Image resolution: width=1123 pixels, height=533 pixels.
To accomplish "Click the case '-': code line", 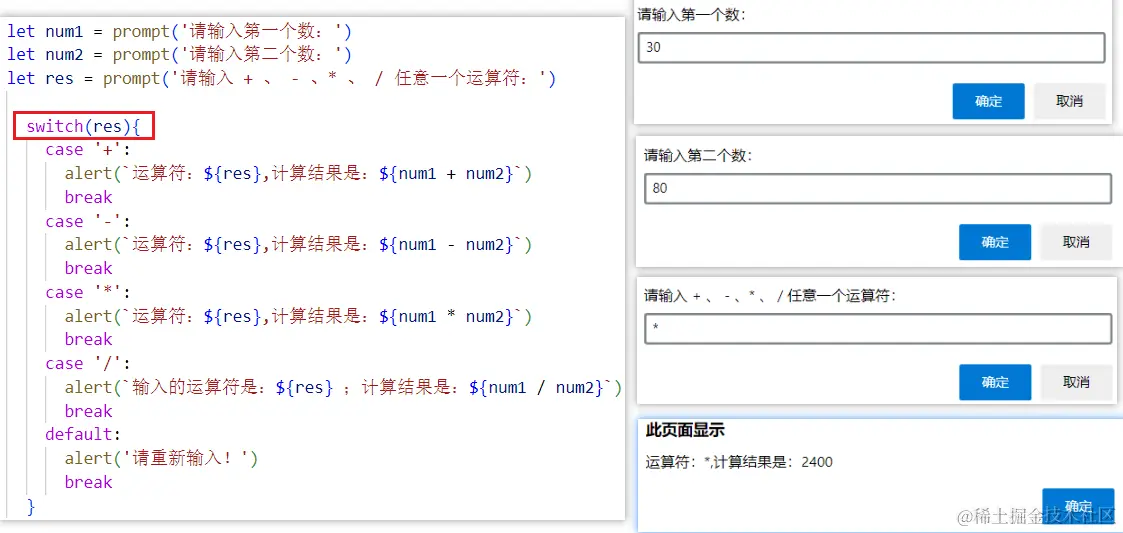I will [88, 221].
